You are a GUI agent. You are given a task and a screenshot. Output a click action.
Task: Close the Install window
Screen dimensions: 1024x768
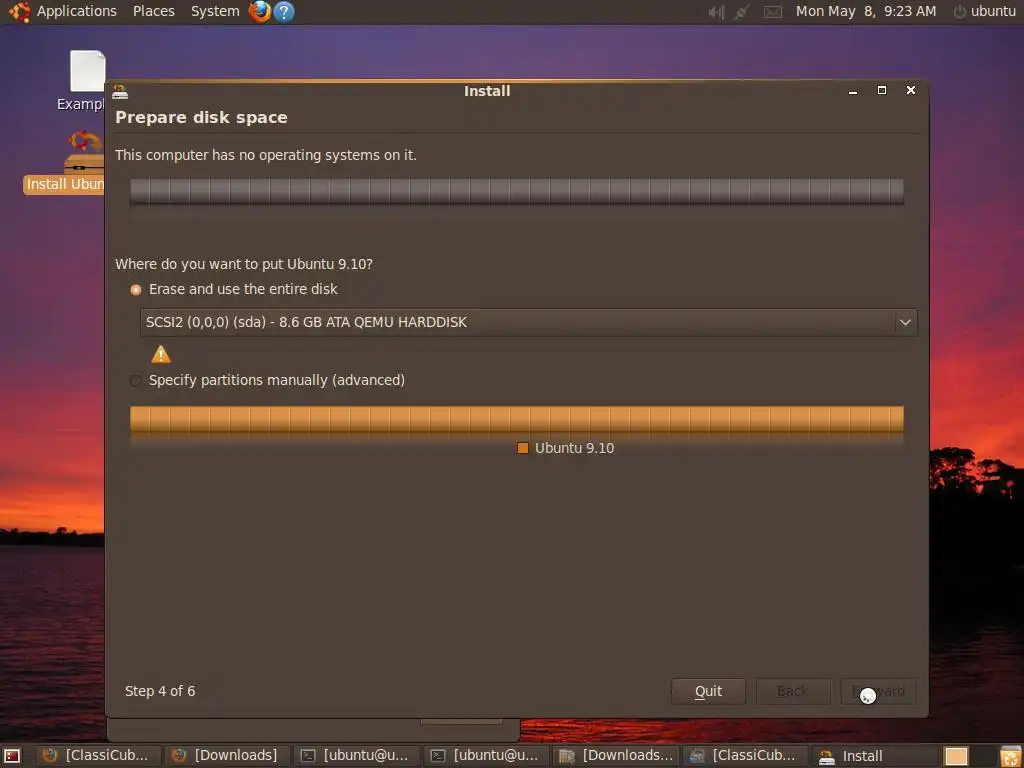[x=911, y=91]
